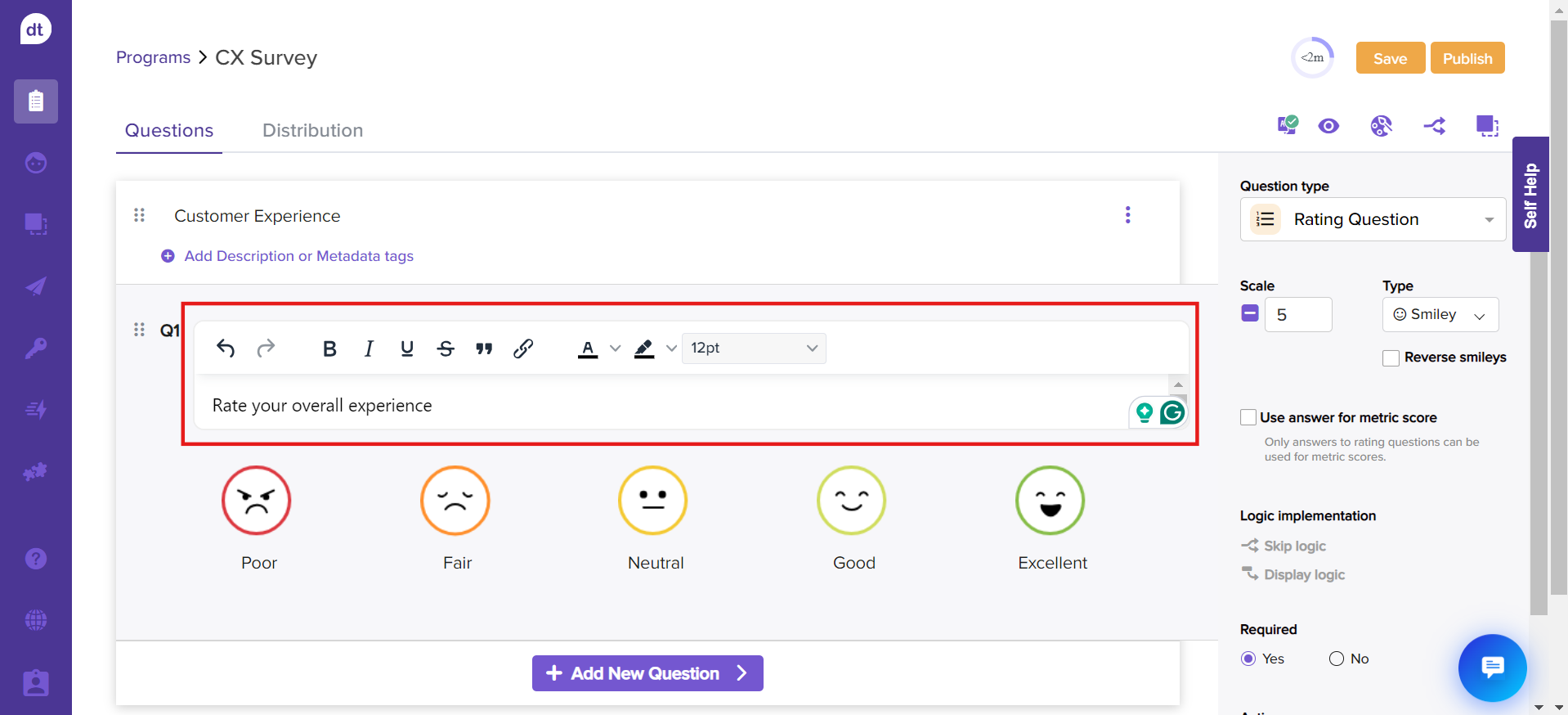Viewport: 1568px width, 715px height.
Task: Insert a hyperlink using the link icon
Action: [x=523, y=349]
